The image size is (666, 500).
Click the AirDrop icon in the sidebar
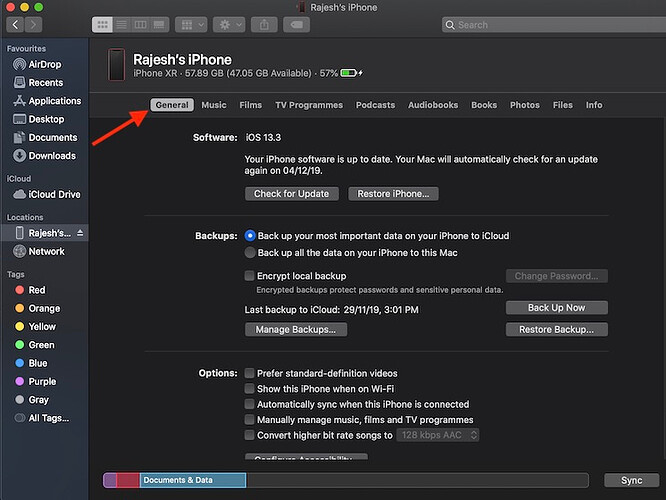click(x=19, y=64)
